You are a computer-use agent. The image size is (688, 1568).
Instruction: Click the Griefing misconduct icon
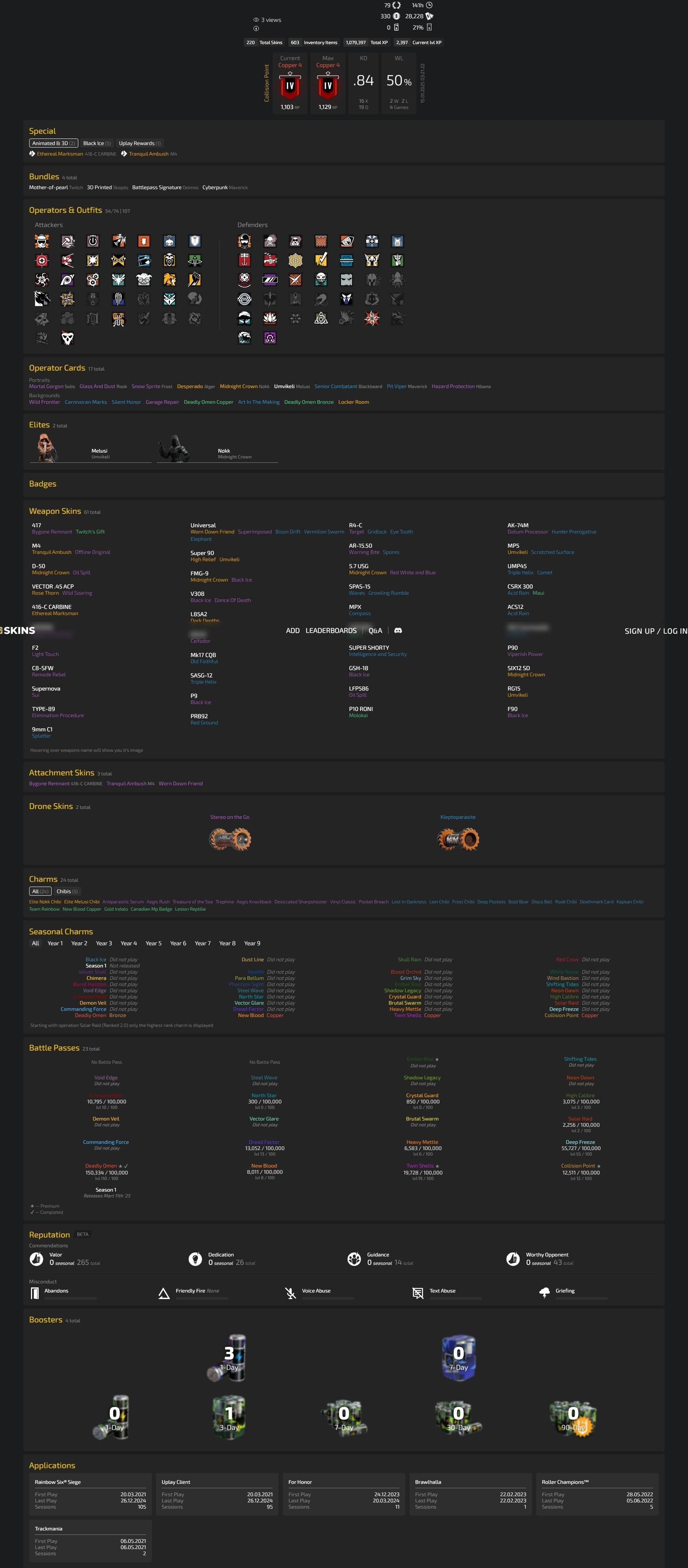[544, 1294]
